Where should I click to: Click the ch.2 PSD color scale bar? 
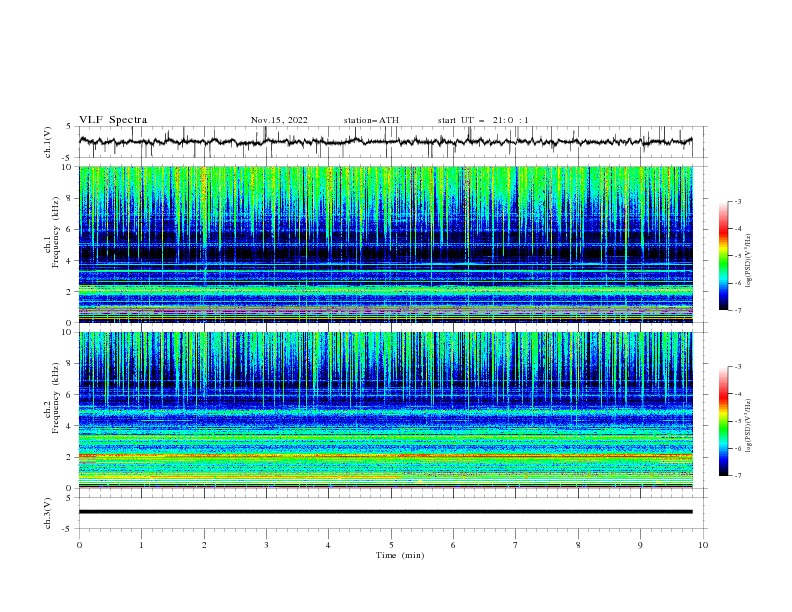[x=723, y=421]
